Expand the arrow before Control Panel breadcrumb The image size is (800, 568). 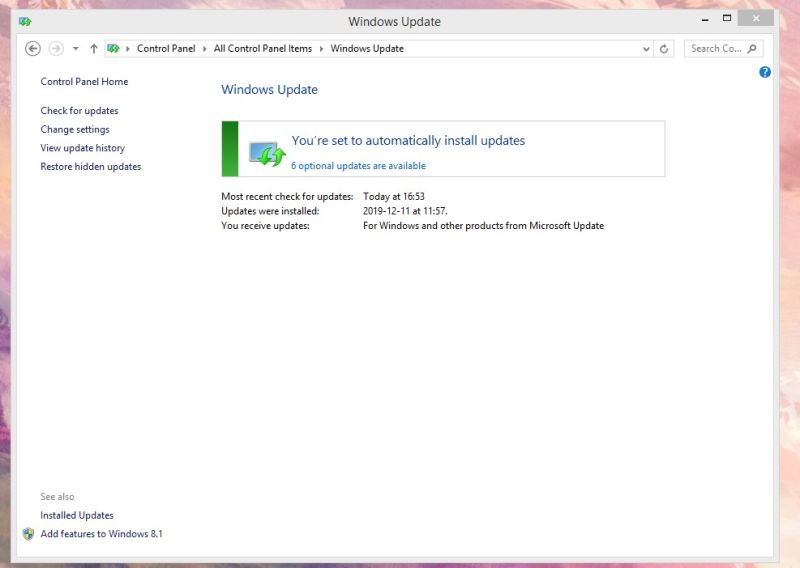coord(128,48)
